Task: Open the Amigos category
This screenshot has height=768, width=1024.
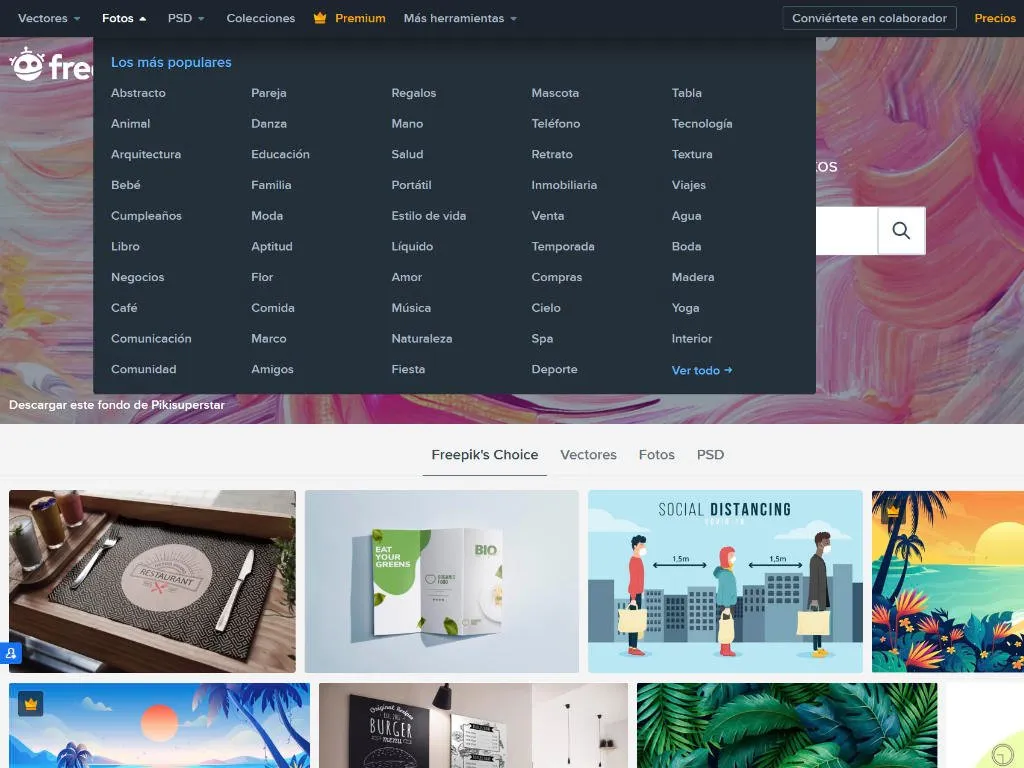Action: click(272, 369)
